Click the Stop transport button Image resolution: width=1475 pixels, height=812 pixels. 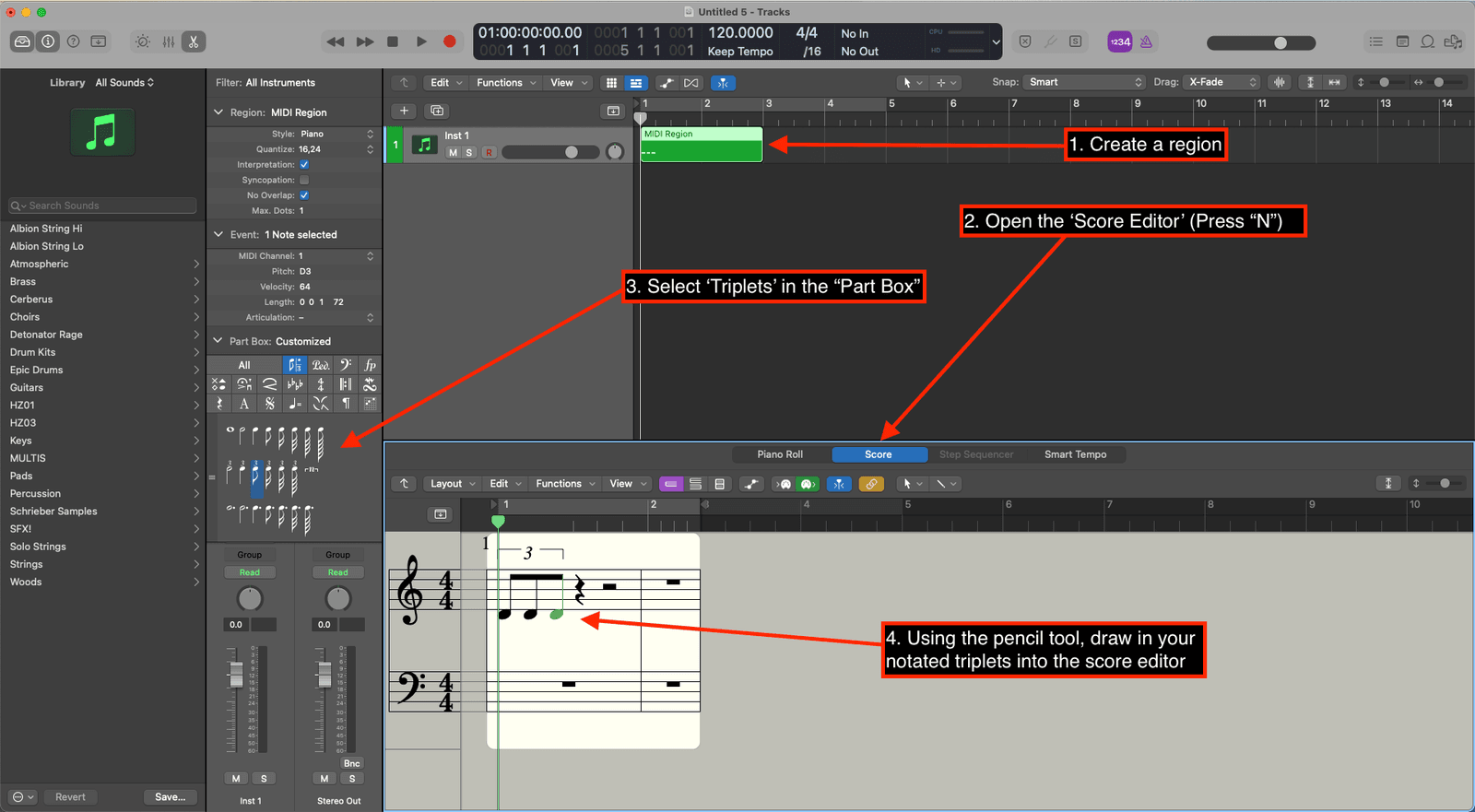[393, 41]
